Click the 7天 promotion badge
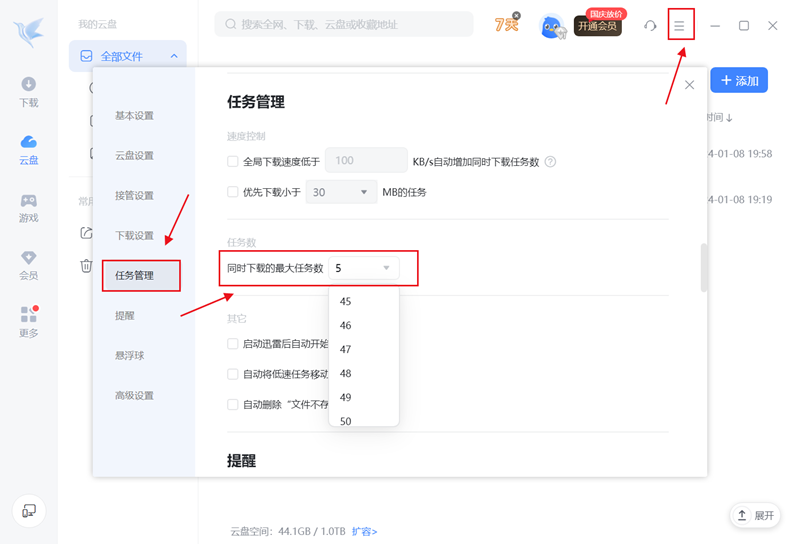Screen dimensions: 800x544 [x=506, y=24]
